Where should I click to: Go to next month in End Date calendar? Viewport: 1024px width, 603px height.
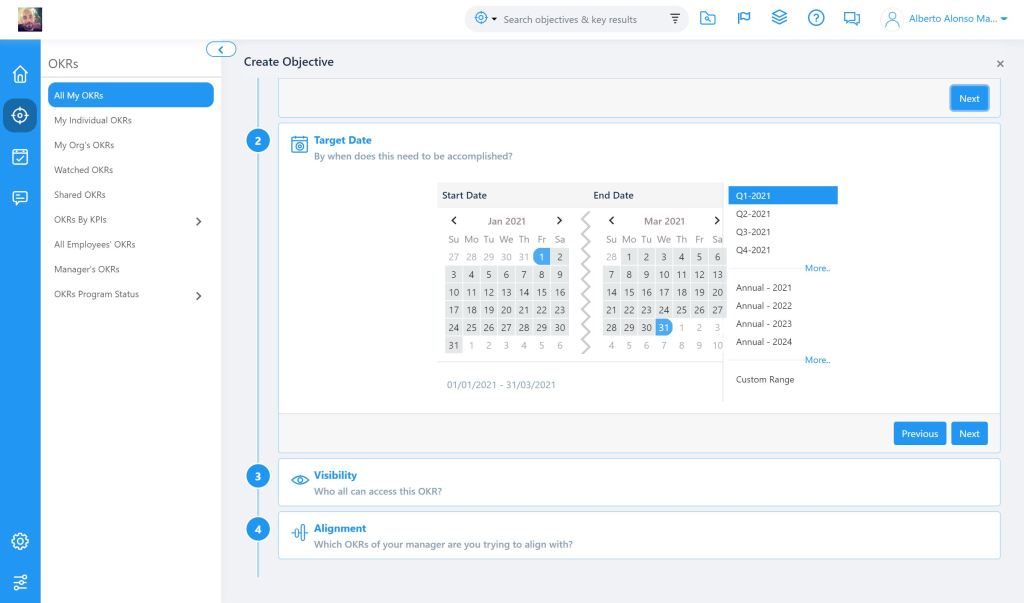tap(717, 221)
